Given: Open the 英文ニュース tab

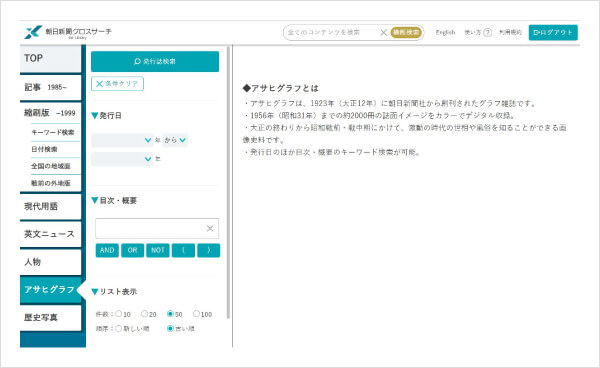Looking at the screenshot, I should click(50, 234).
